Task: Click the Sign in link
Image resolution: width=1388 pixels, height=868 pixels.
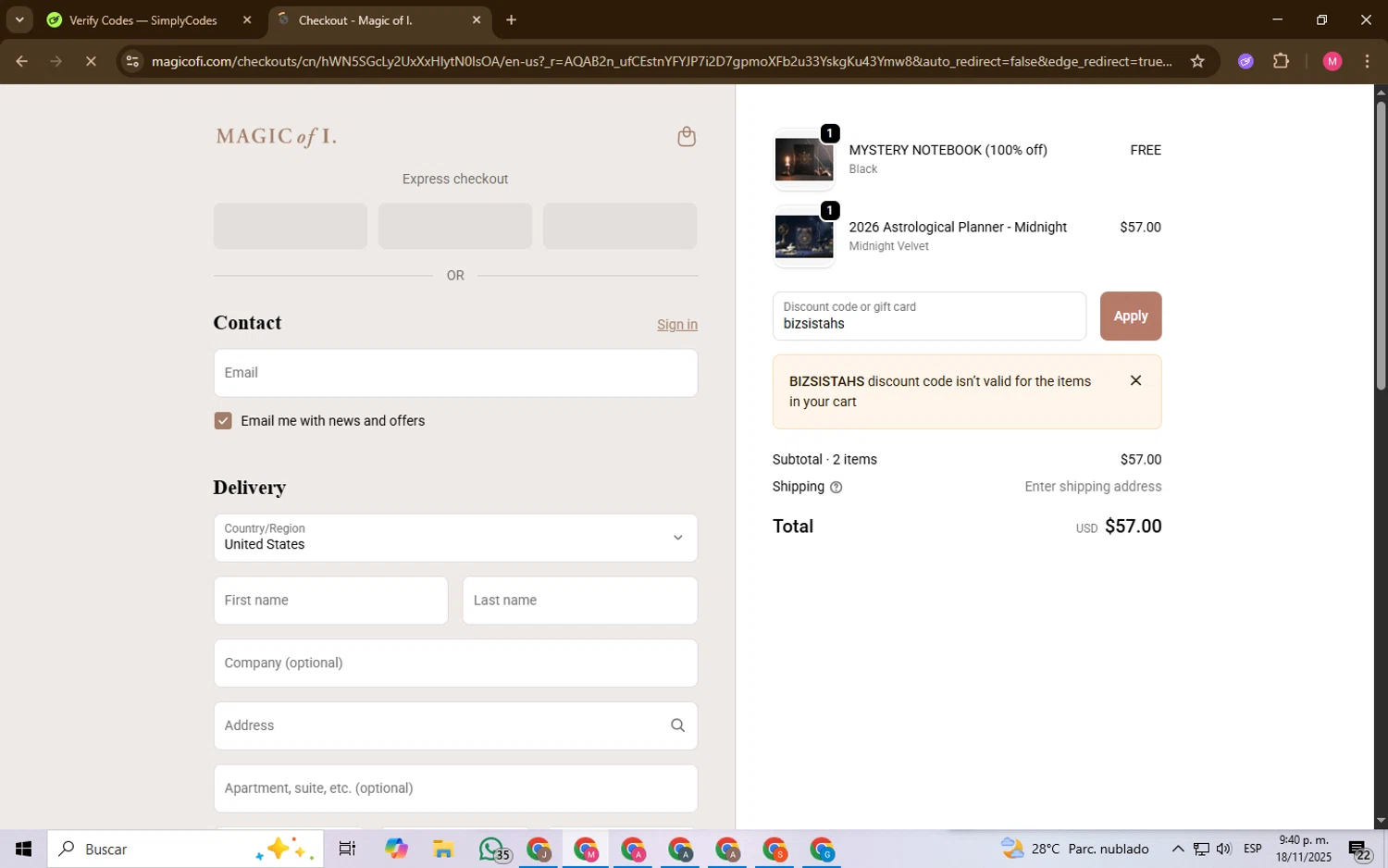Action: [x=677, y=325]
